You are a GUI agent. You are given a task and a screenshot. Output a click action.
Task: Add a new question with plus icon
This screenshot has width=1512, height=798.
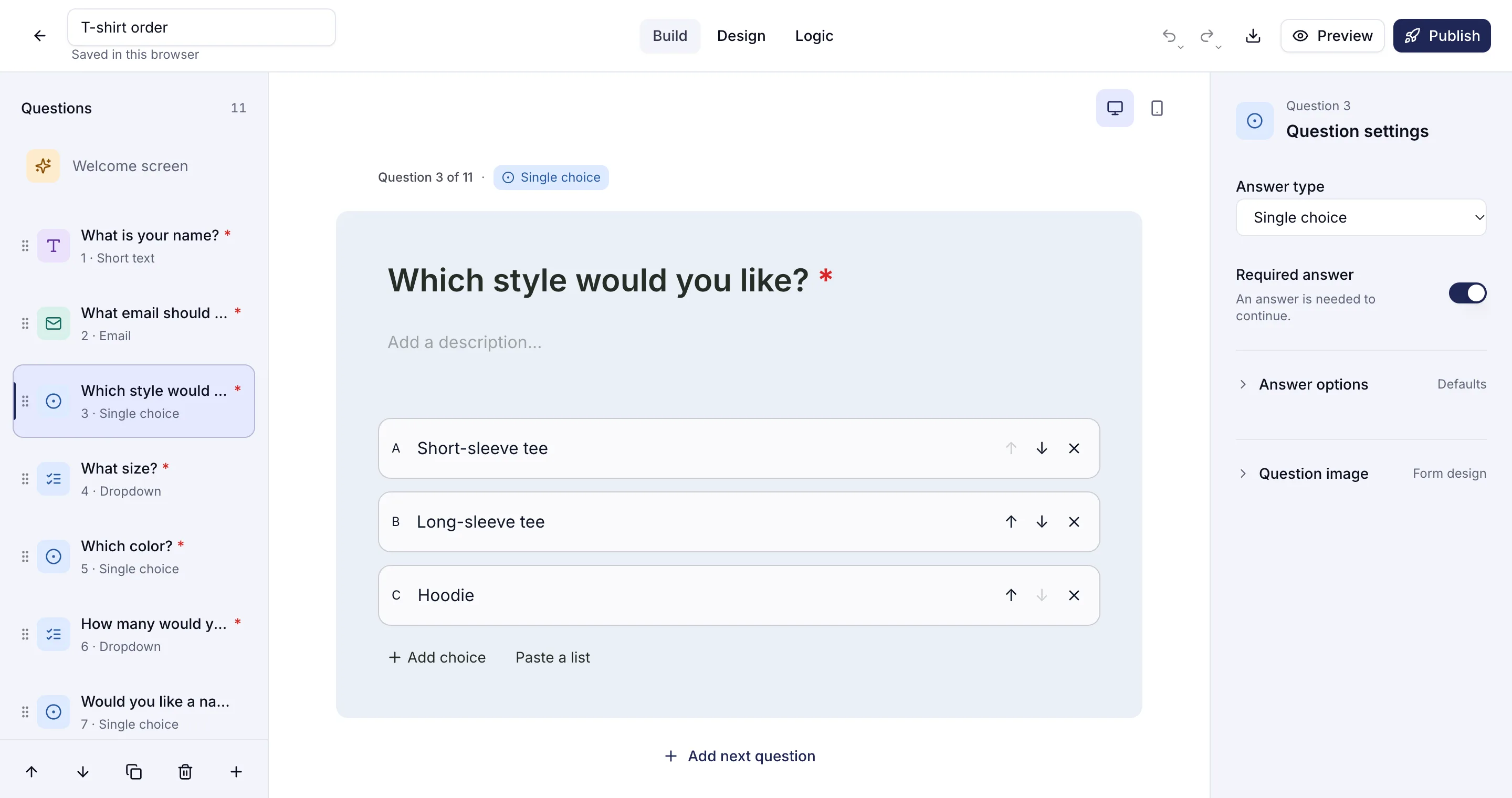click(x=236, y=772)
